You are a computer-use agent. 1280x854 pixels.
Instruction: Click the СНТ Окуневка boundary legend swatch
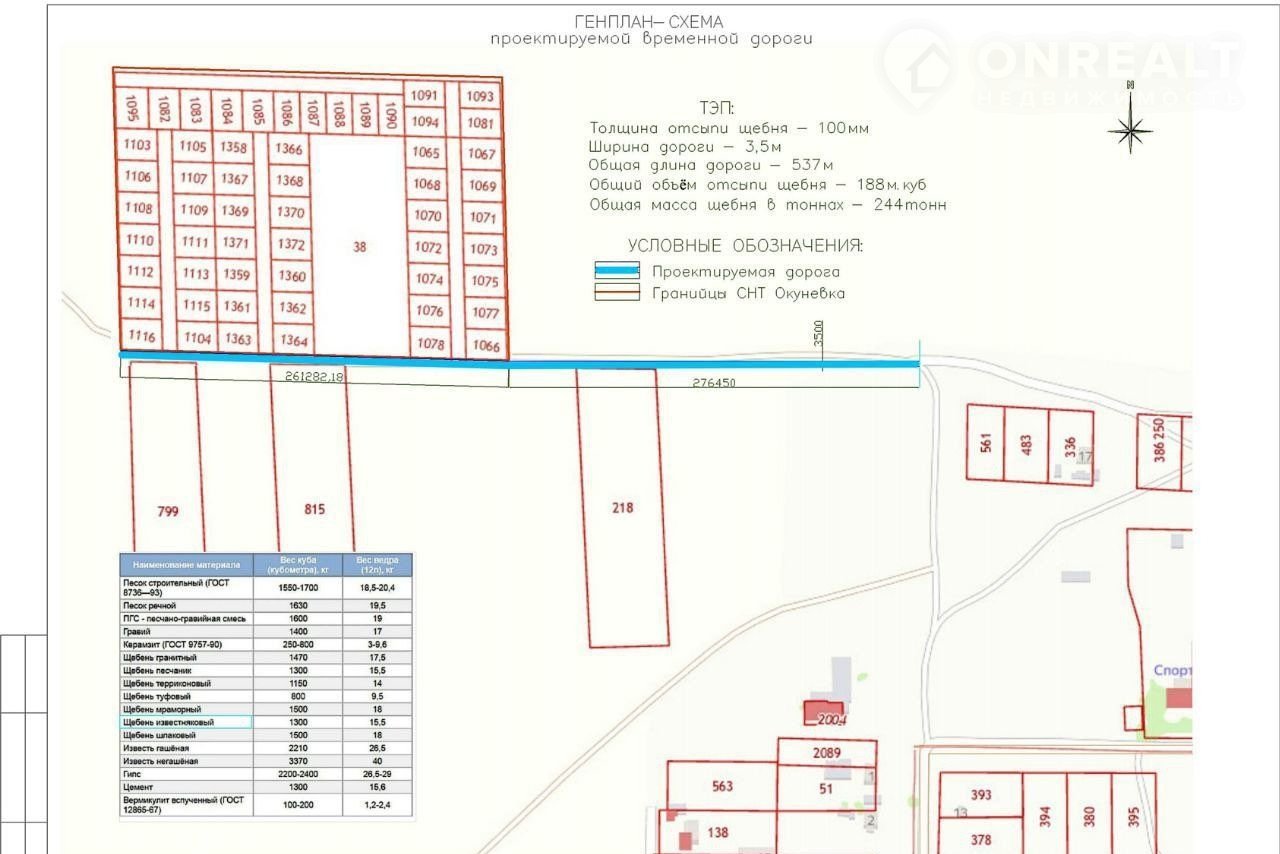pyautogui.click(x=616, y=293)
